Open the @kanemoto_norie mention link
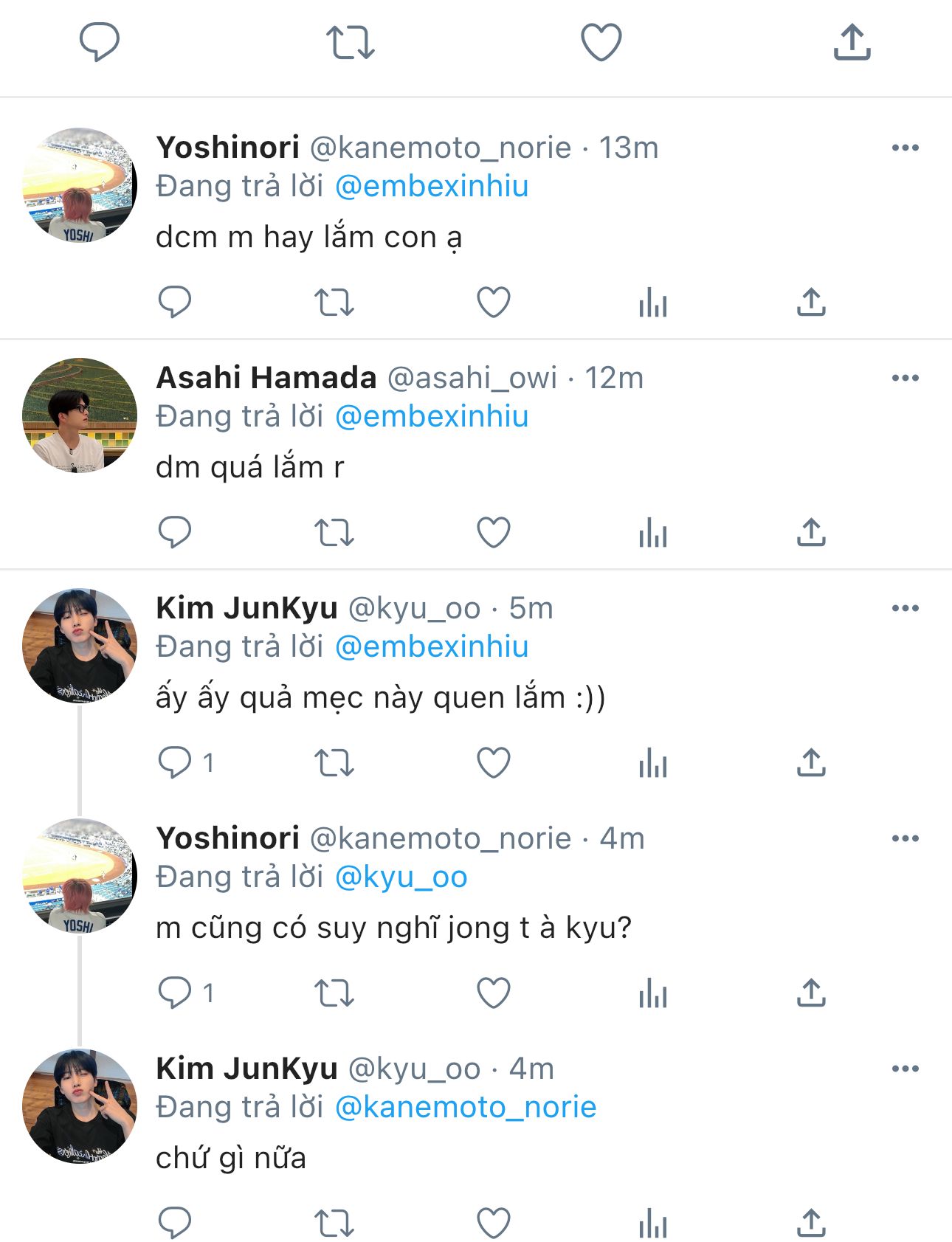 coord(466,1108)
